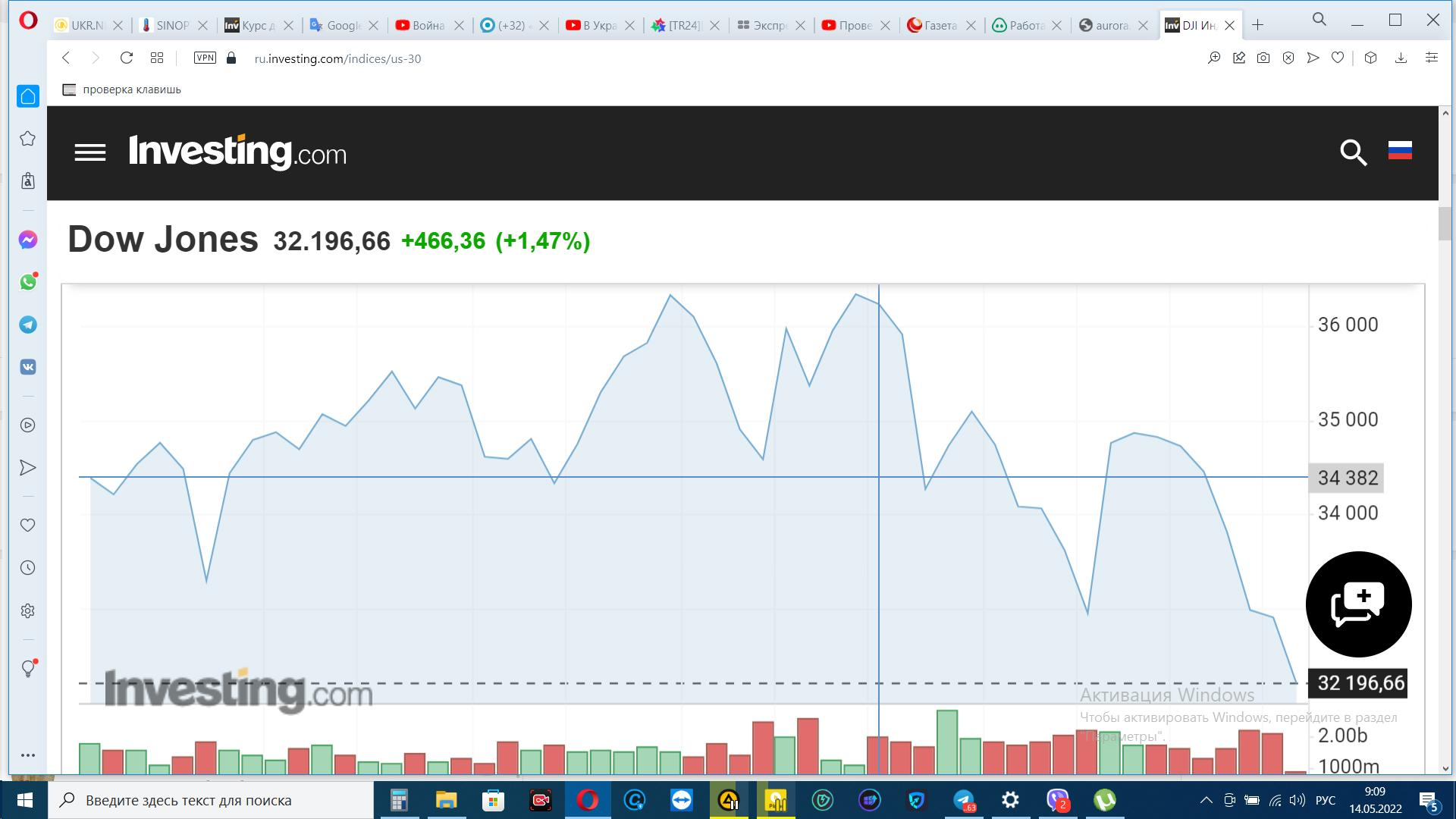Open the volume control in system tray
This screenshot has height=819, width=1456.
coord(1298,800)
